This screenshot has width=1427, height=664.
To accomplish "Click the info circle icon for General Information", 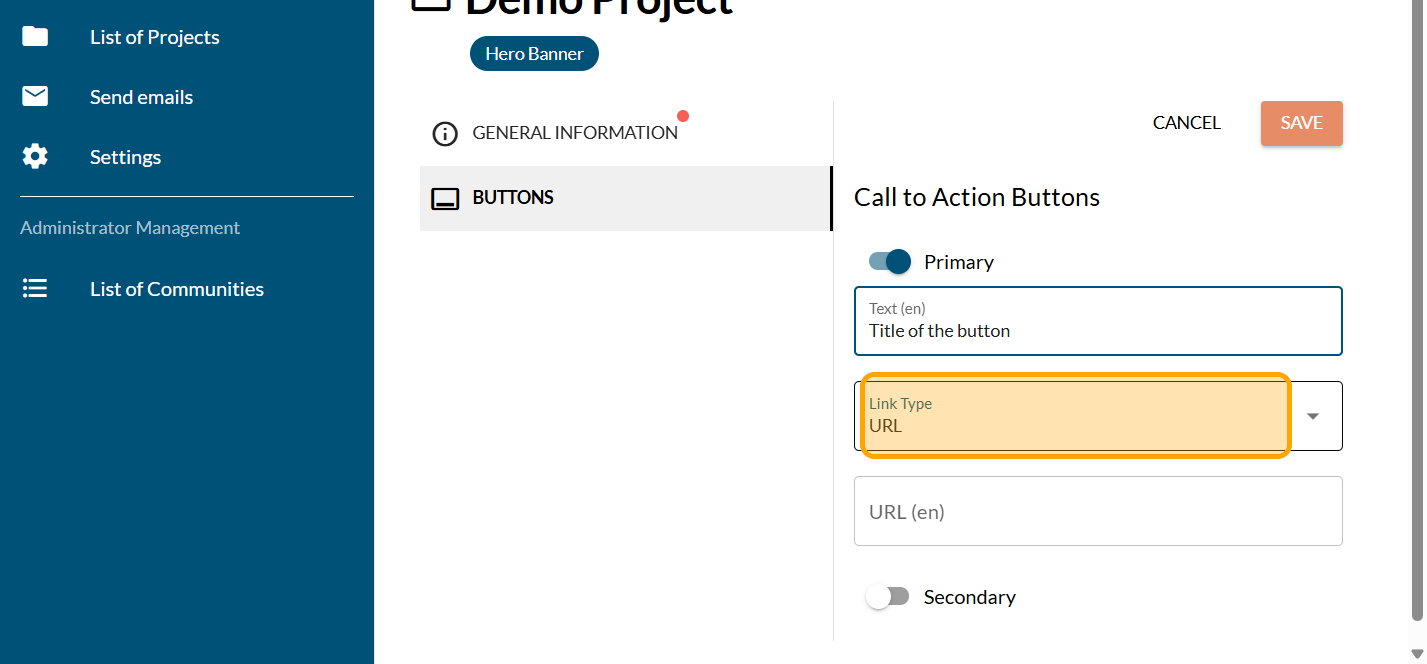I will pyautogui.click(x=444, y=133).
